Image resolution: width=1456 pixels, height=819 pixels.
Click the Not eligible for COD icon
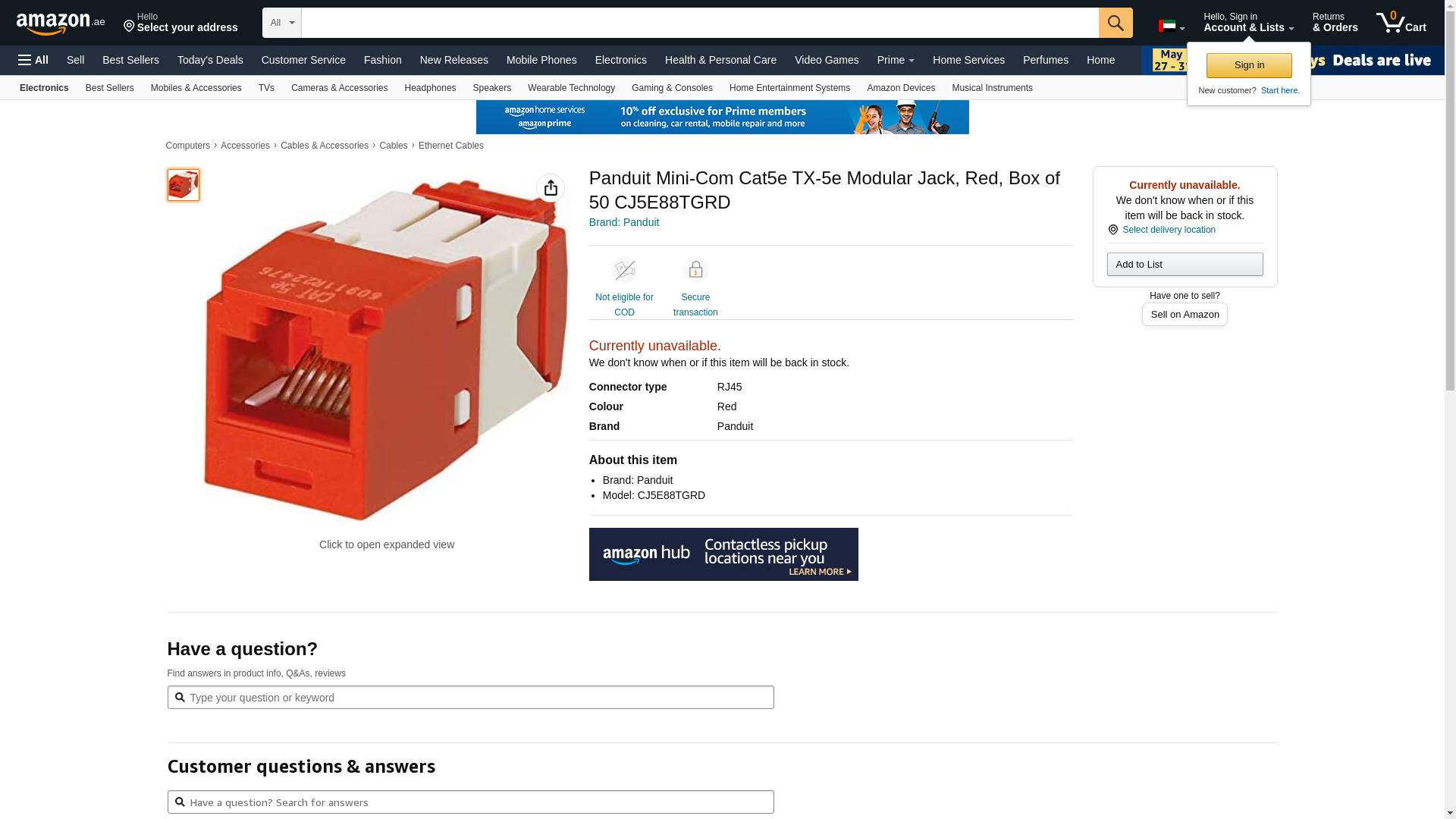point(624,270)
